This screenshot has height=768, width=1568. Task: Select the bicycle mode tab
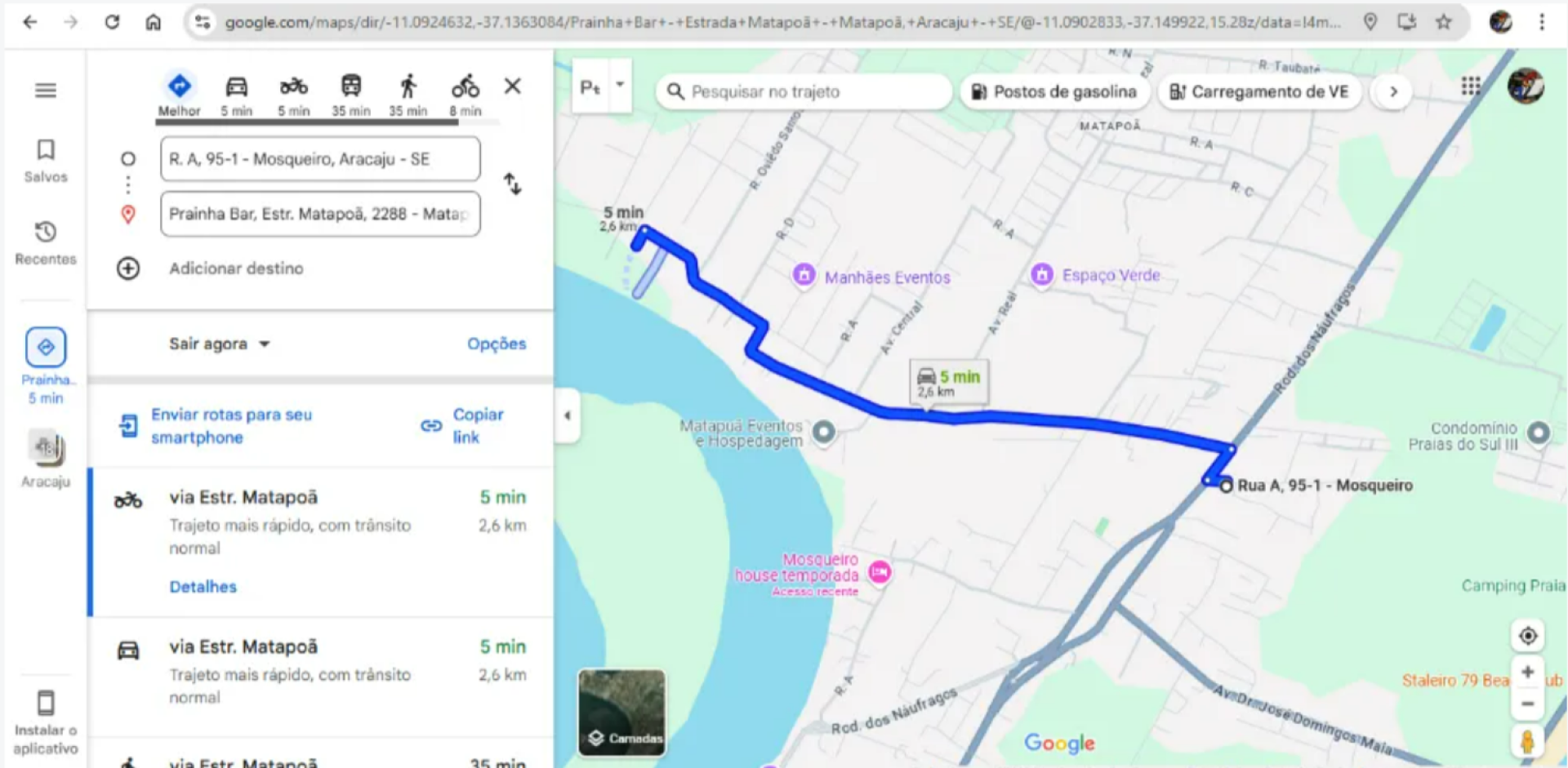tap(465, 95)
